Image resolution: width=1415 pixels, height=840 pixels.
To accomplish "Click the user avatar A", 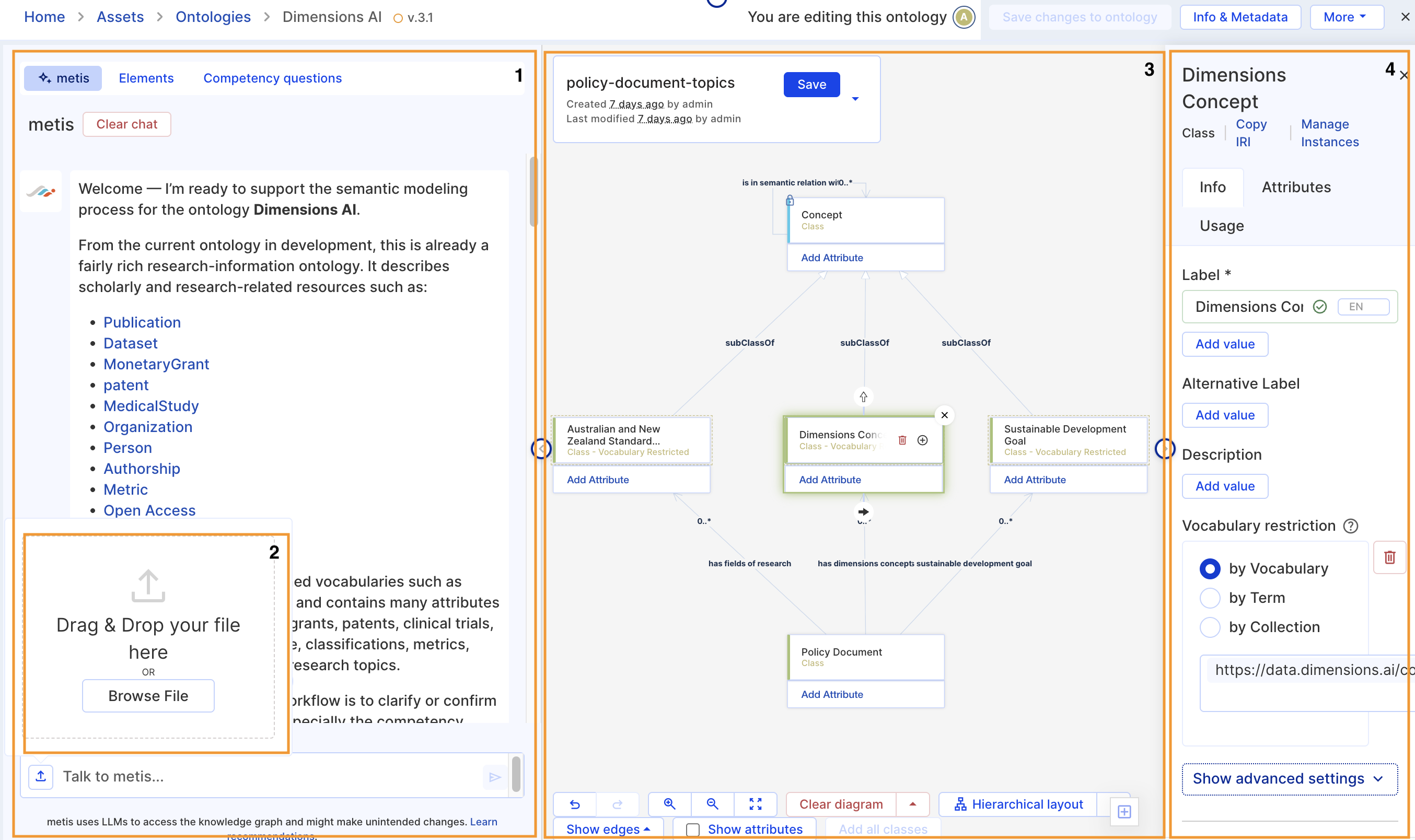I will coord(964,17).
